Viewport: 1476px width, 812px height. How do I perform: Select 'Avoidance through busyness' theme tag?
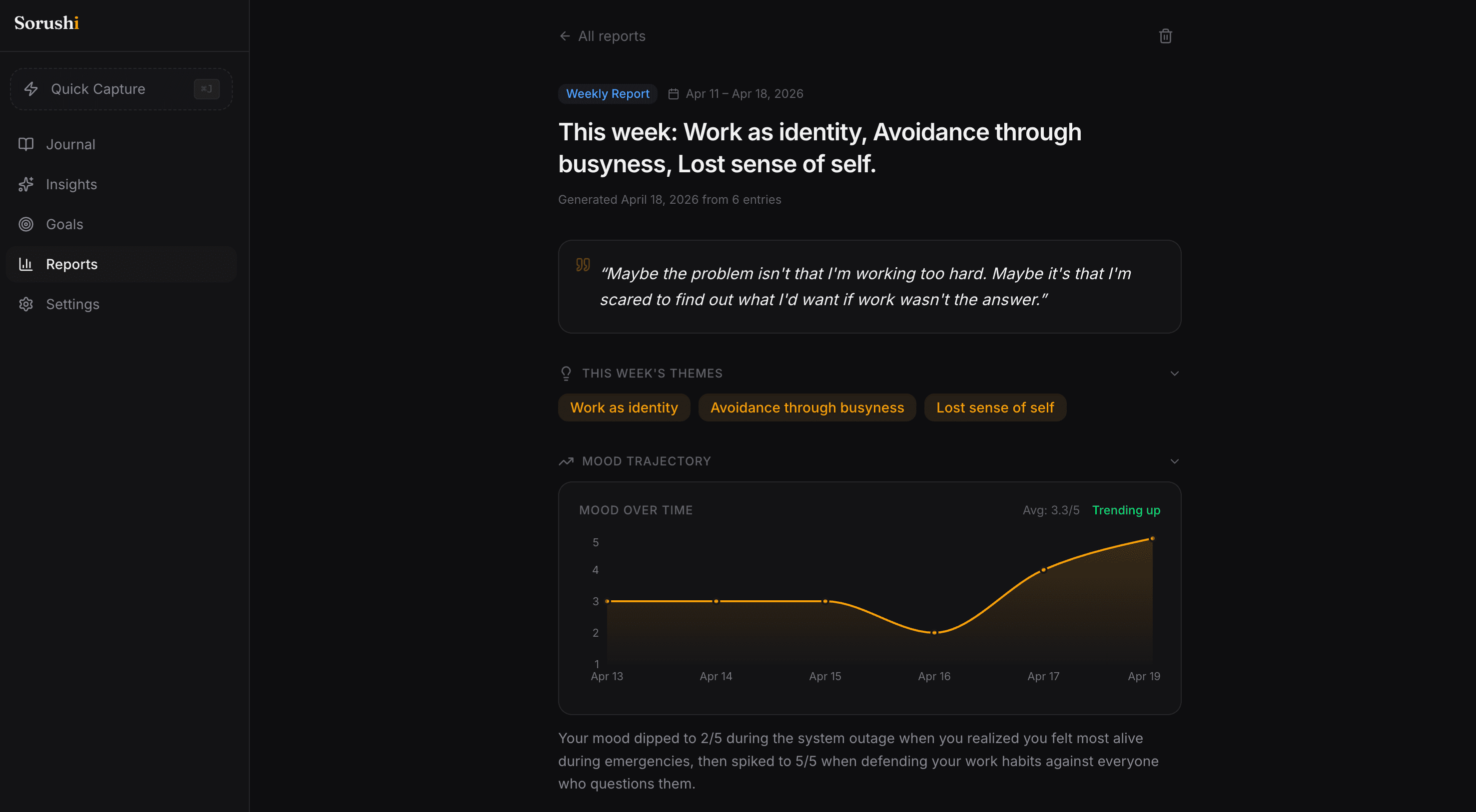807,407
